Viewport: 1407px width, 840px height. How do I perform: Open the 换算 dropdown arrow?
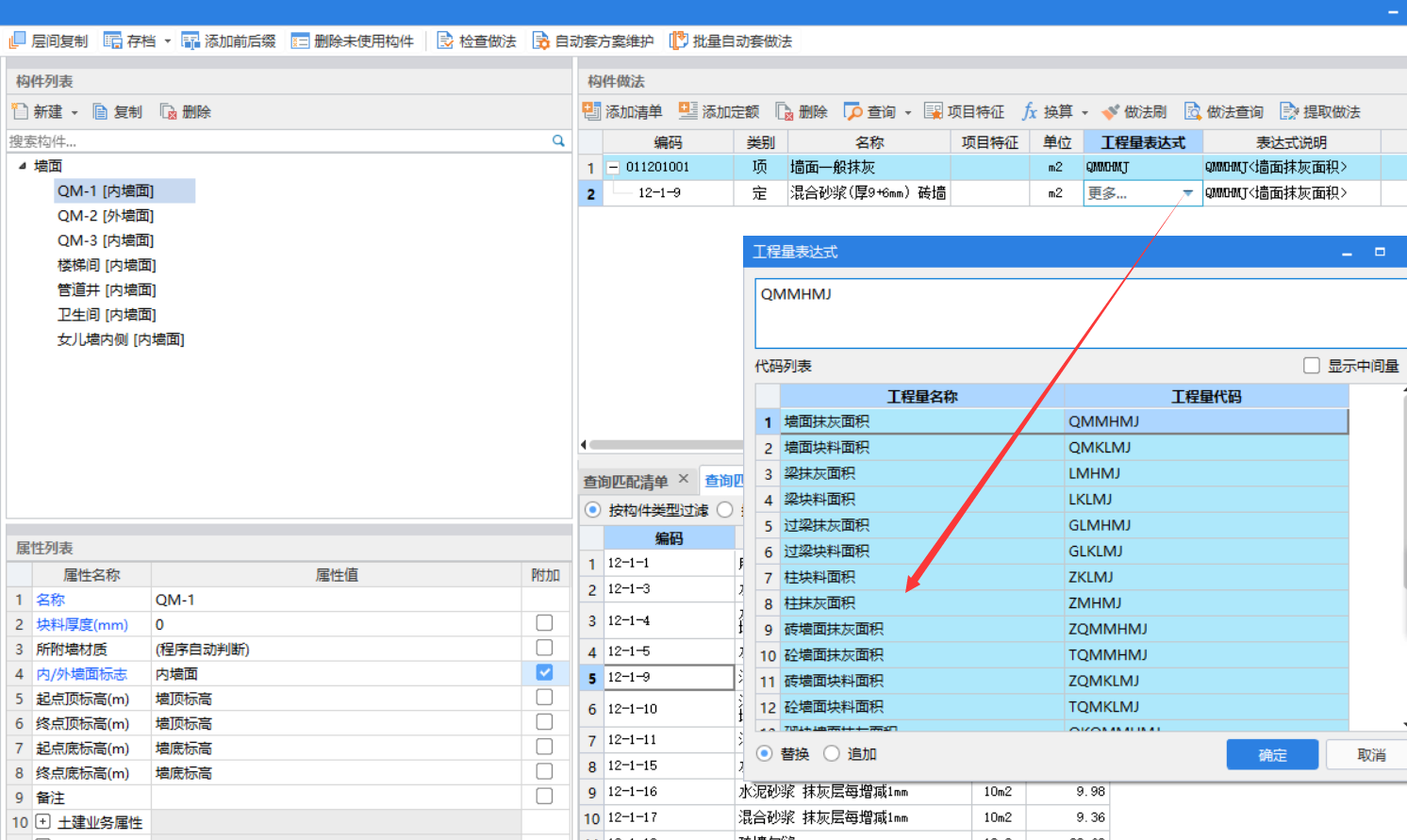click(x=1084, y=112)
